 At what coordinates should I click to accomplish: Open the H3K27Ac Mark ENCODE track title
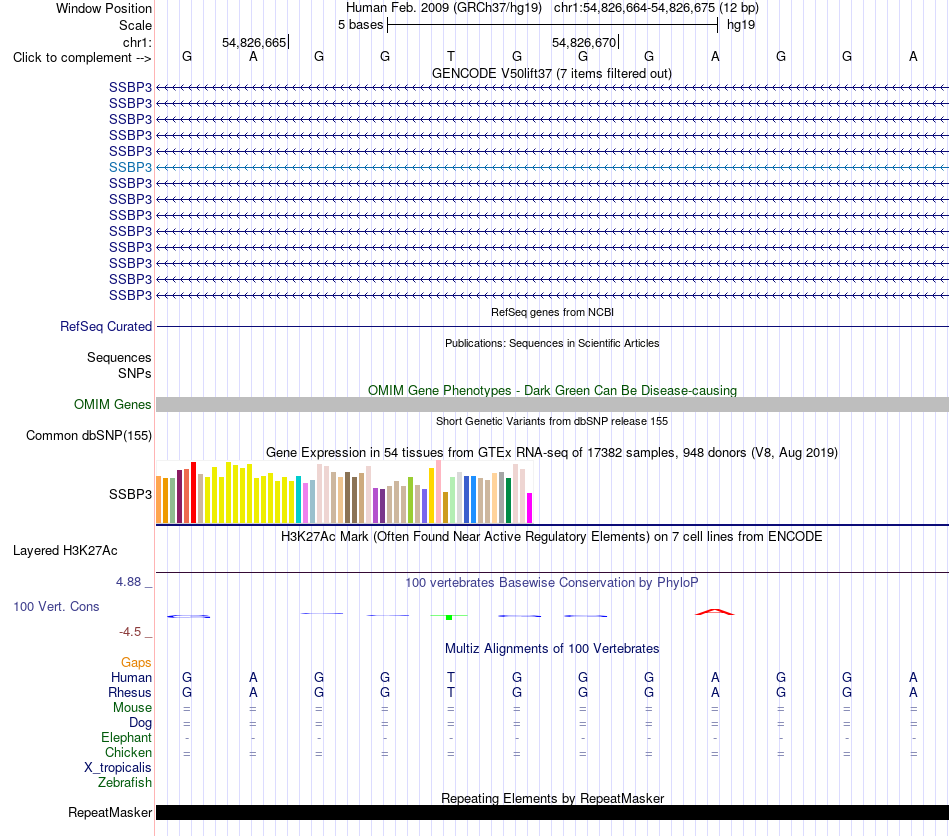(552, 537)
